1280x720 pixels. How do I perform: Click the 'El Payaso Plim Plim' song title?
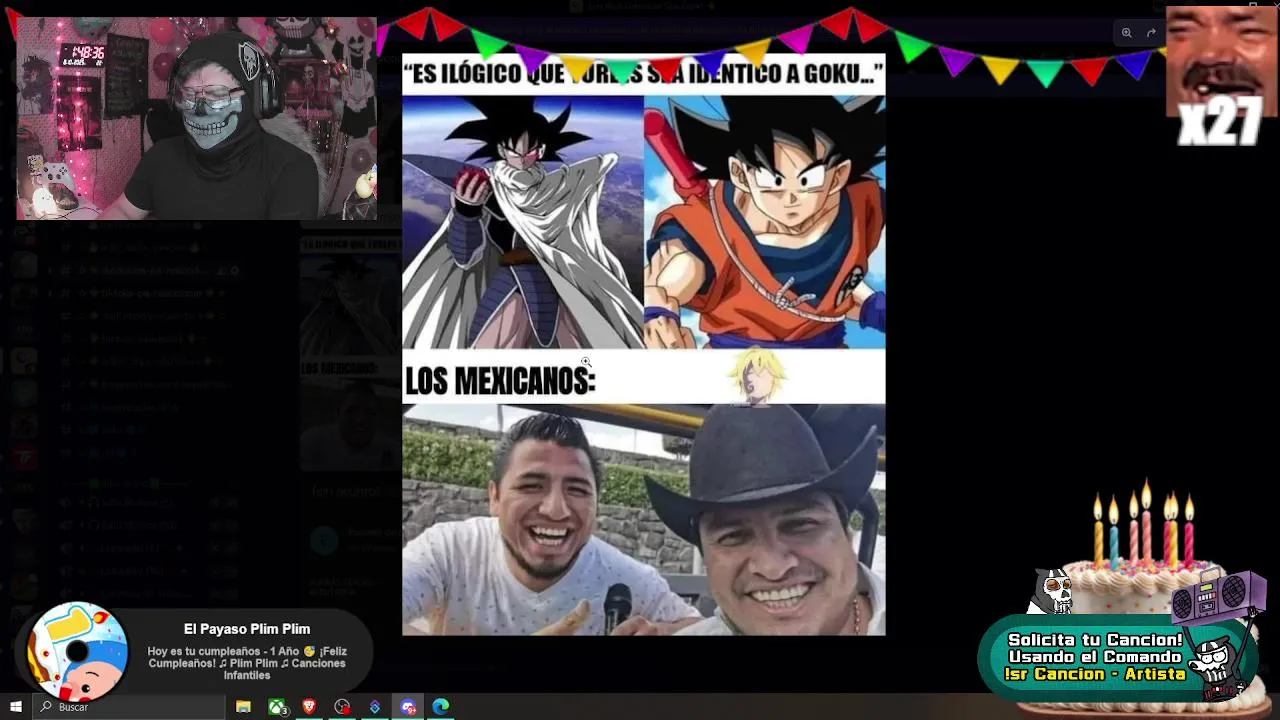click(247, 629)
